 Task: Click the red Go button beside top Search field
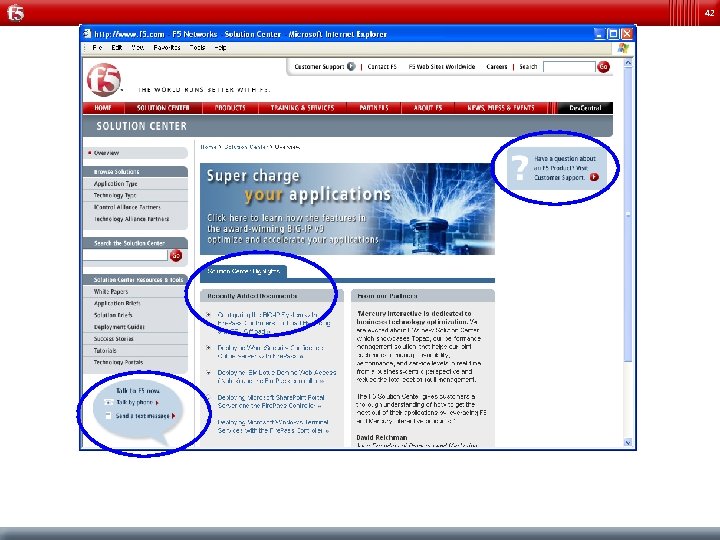[x=603, y=67]
